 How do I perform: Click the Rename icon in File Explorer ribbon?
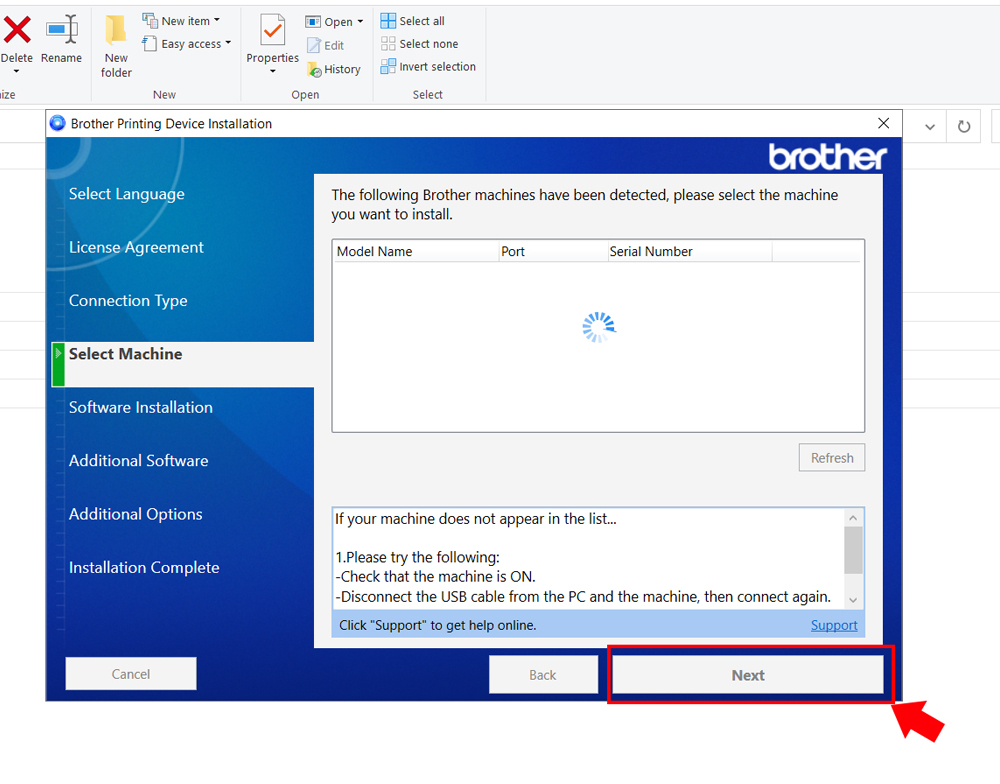click(62, 29)
